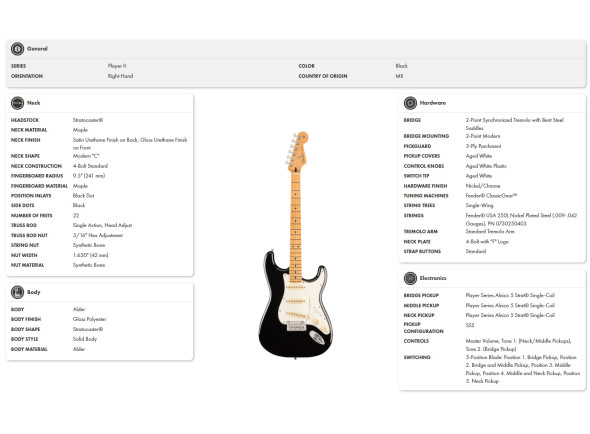Click the 'Single-Wing' string trees value

[479, 206]
